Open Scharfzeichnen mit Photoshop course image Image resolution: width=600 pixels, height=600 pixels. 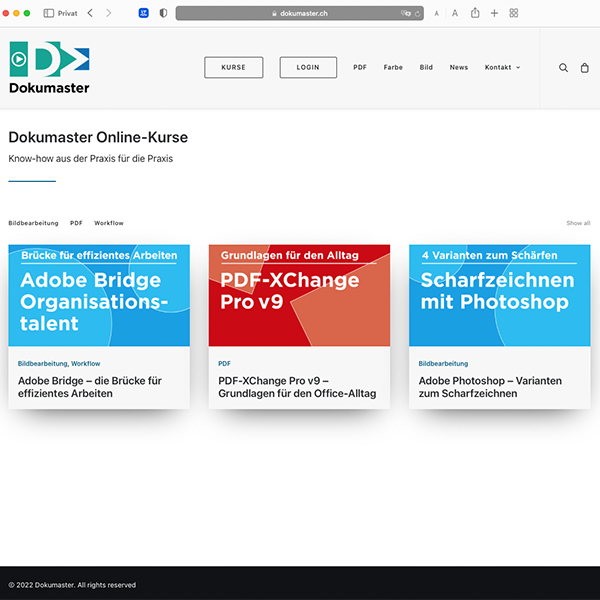[500, 295]
